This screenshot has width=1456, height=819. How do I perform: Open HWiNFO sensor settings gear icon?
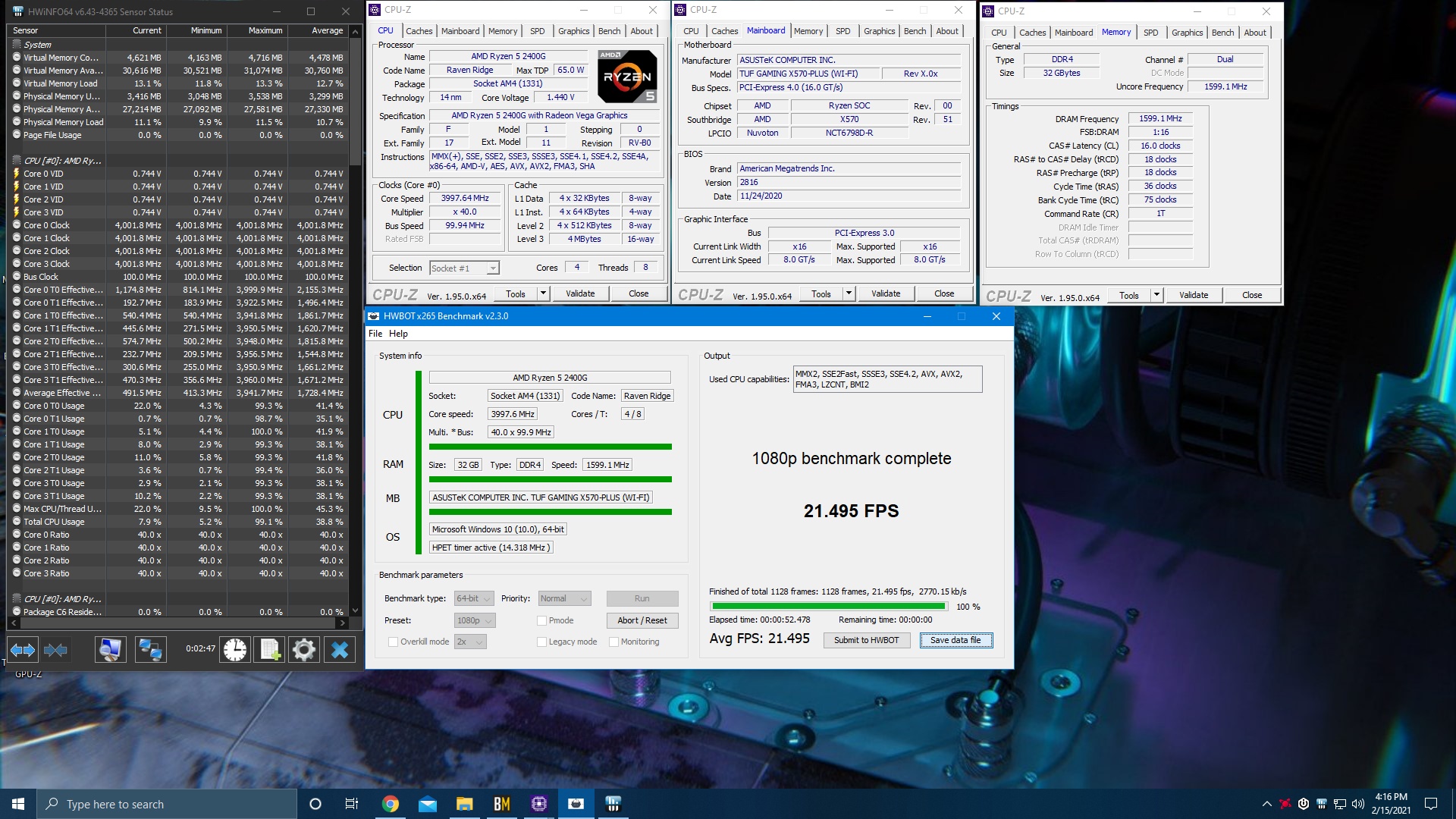coord(304,650)
